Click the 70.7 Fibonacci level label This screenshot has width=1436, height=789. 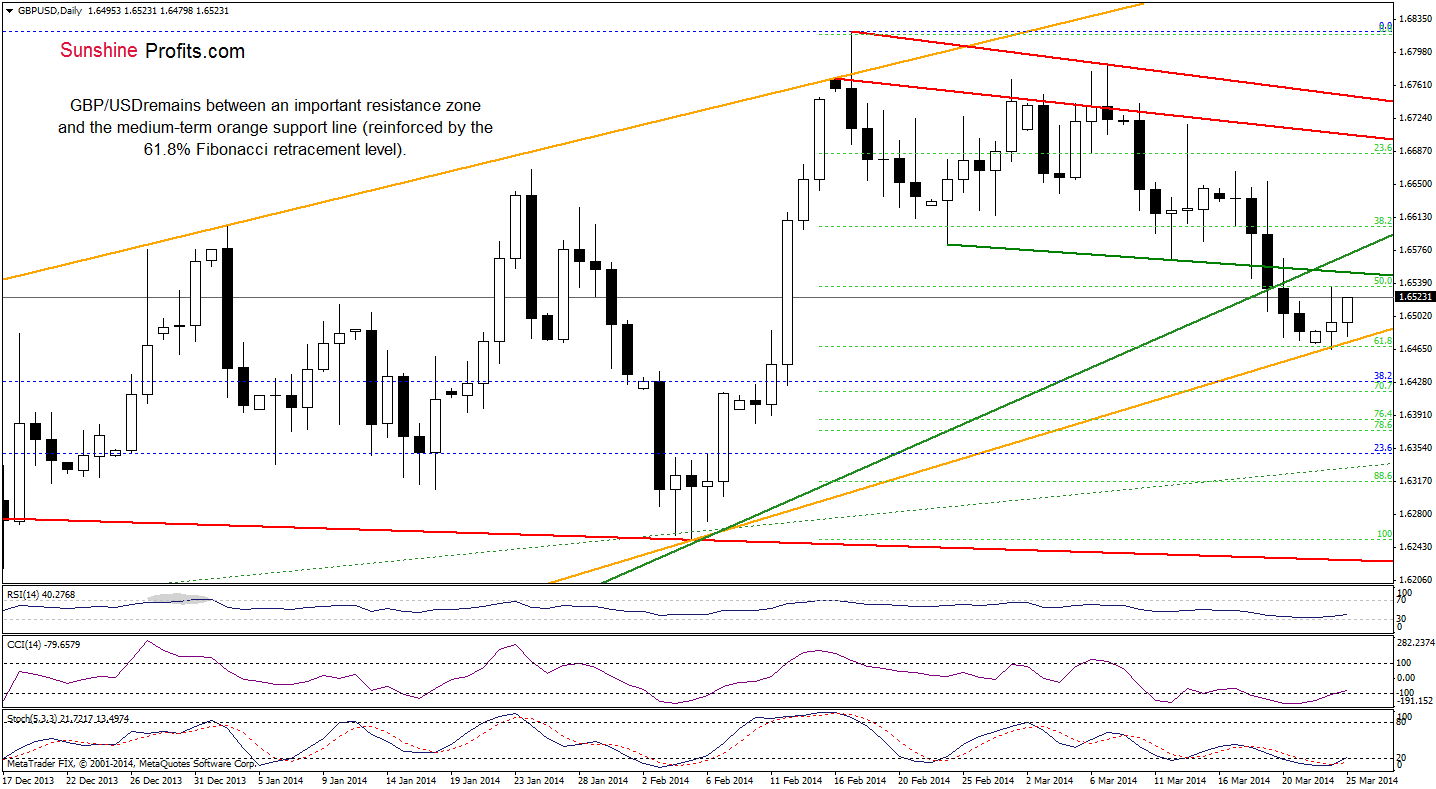tap(1384, 385)
